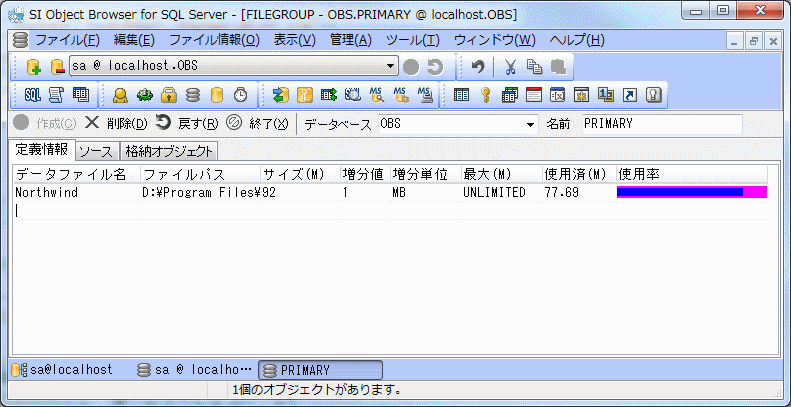Open the user management icon

pyautogui.click(x=120, y=96)
